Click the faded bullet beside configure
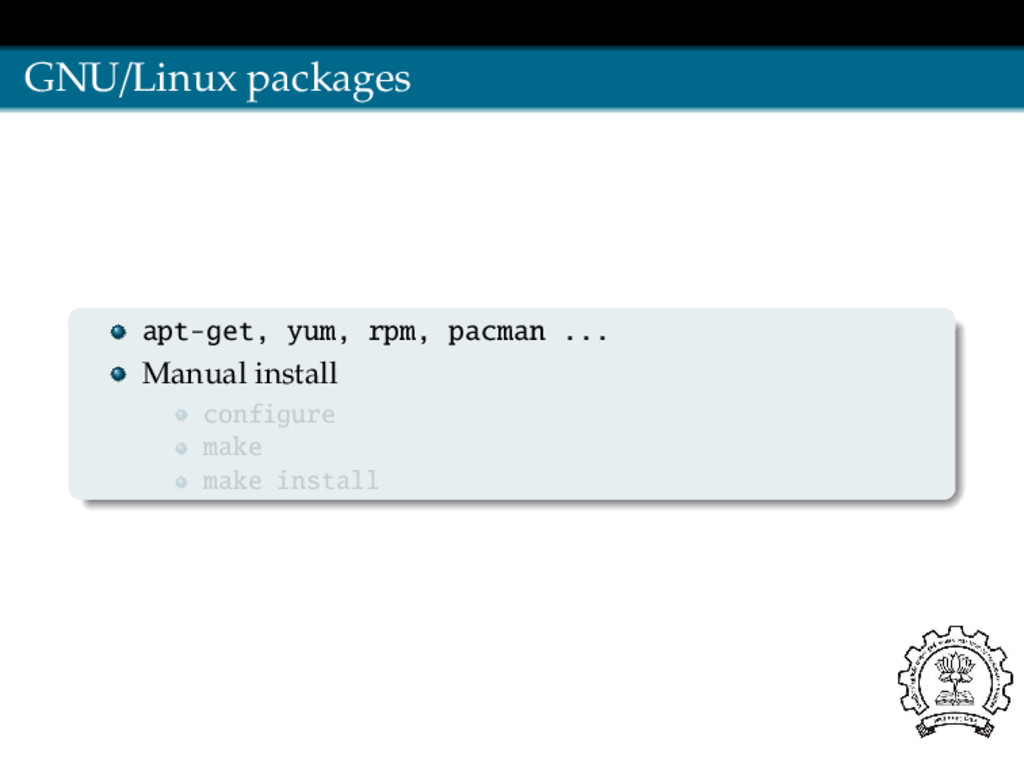 coord(182,415)
